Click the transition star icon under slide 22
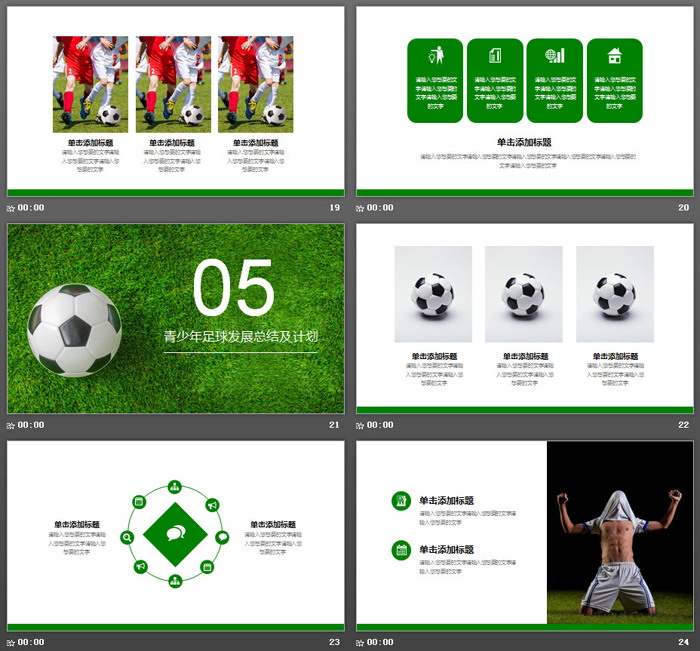 [x=360, y=425]
